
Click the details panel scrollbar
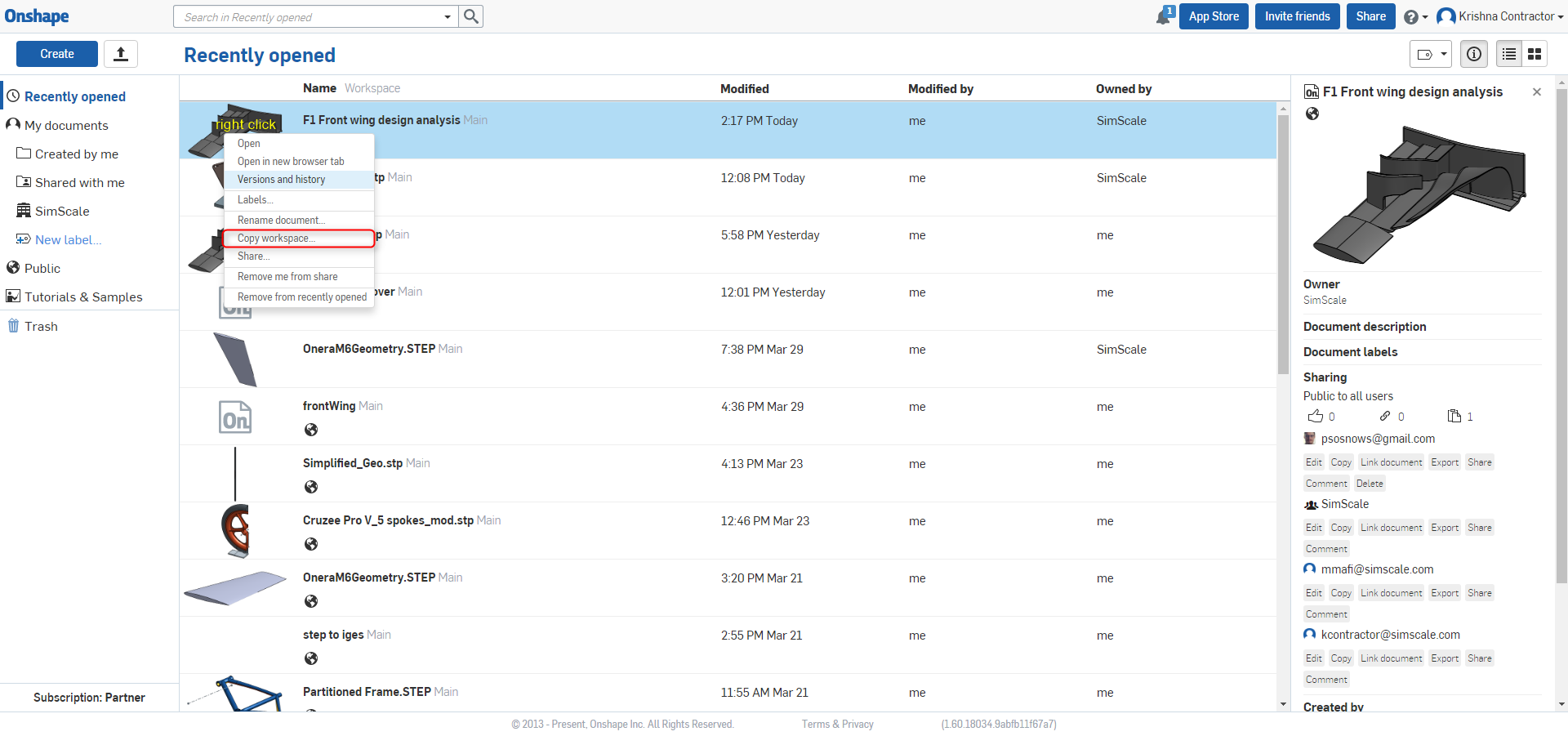[1561, 335]
